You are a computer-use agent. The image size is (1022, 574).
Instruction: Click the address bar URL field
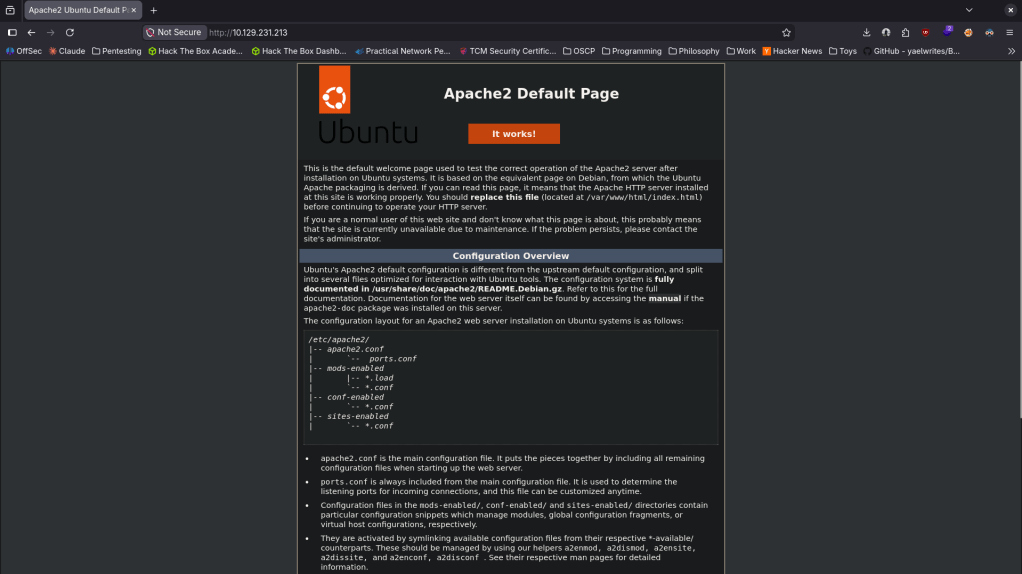pos(480,32)
